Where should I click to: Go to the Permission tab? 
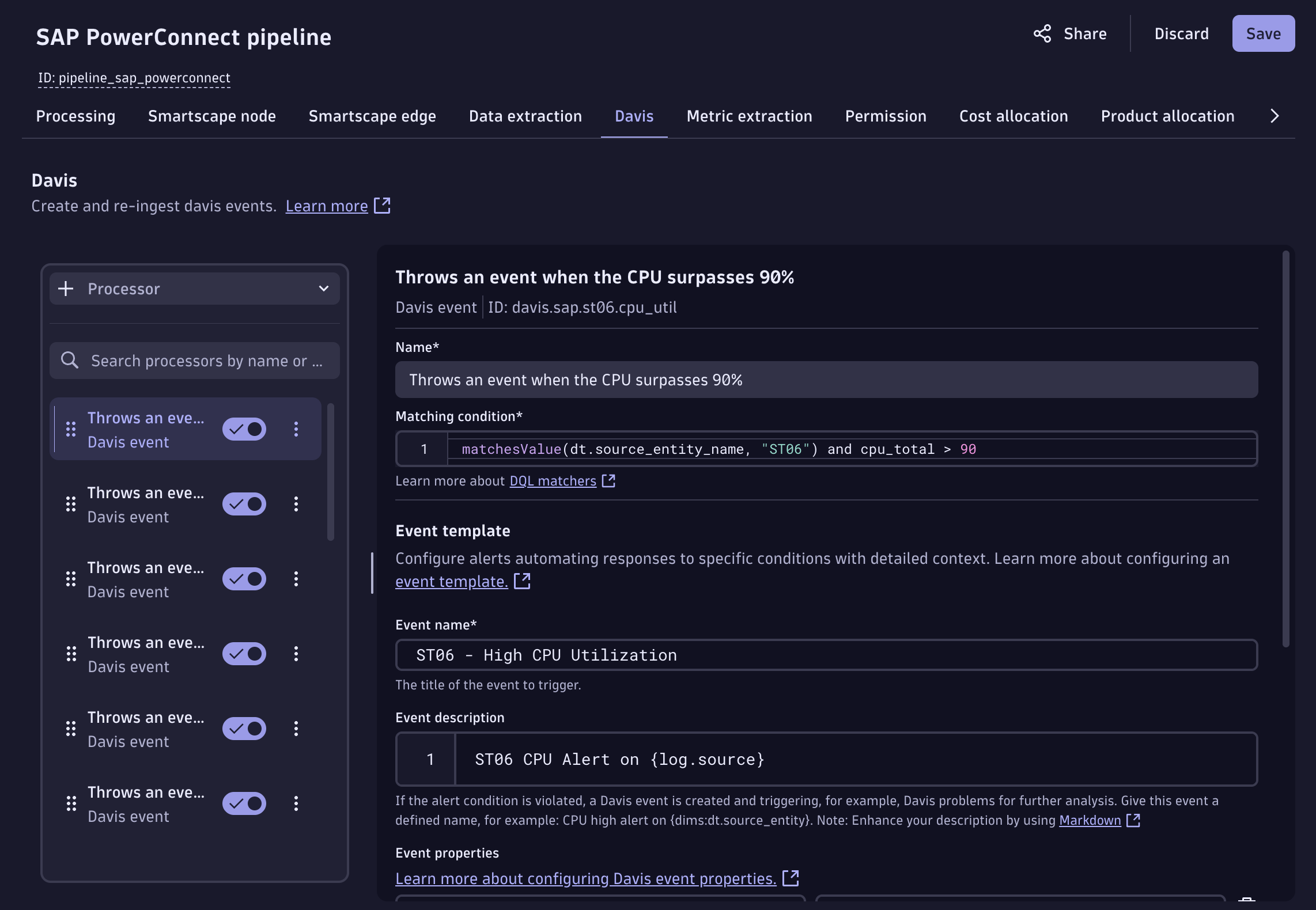[x=886, y=116]
